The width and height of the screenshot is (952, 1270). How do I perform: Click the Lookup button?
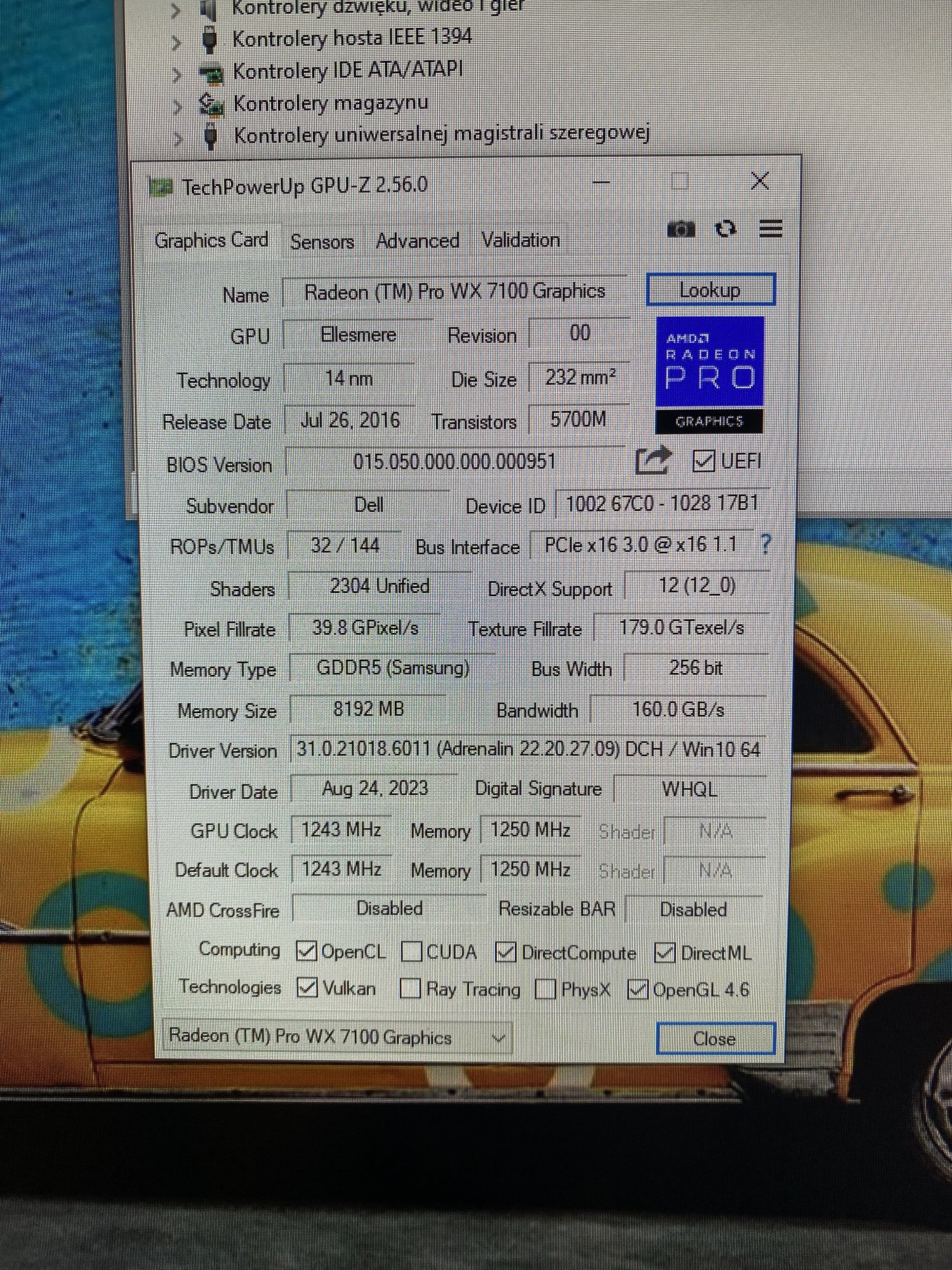pyautogui.click(x=710, y=290)
